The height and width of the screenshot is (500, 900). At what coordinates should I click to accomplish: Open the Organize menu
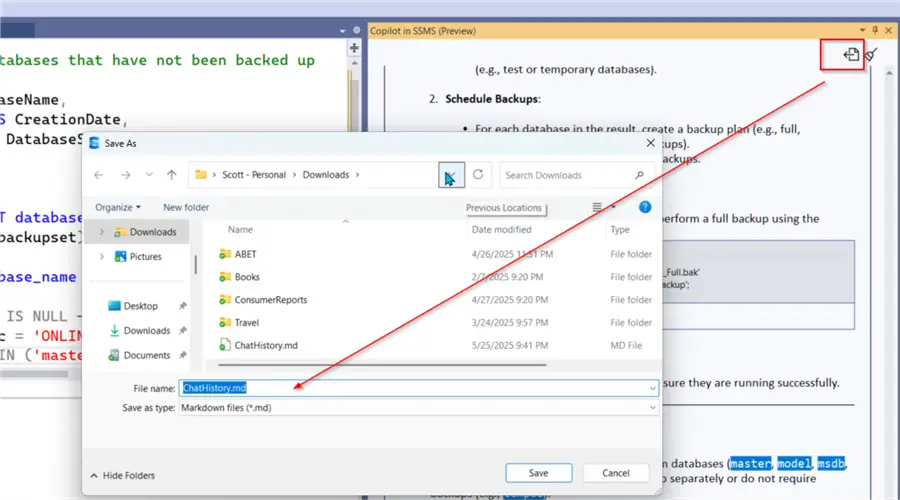pyautogui.click(x=118, y=207)
